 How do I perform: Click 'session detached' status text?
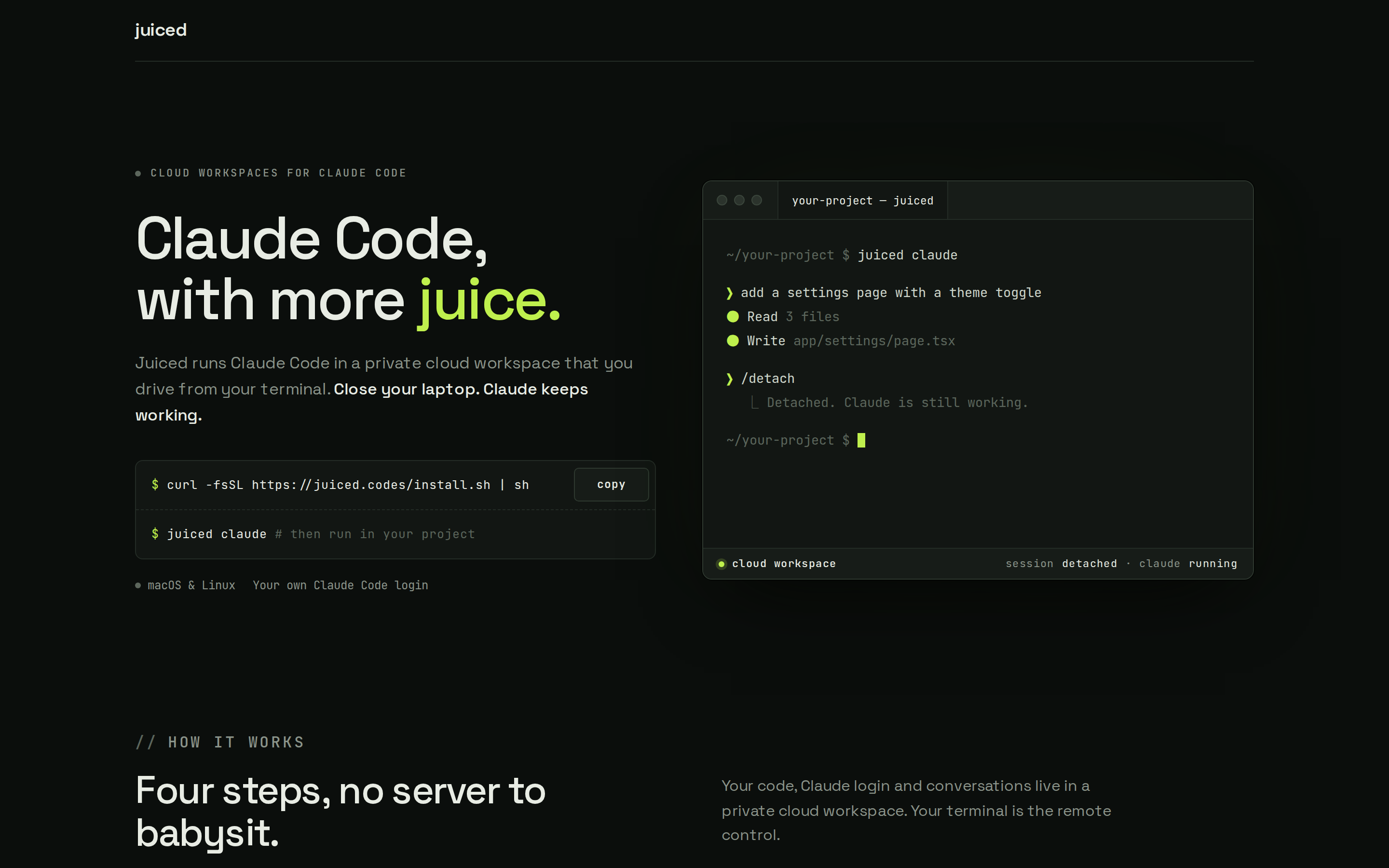click(1061, 564)
